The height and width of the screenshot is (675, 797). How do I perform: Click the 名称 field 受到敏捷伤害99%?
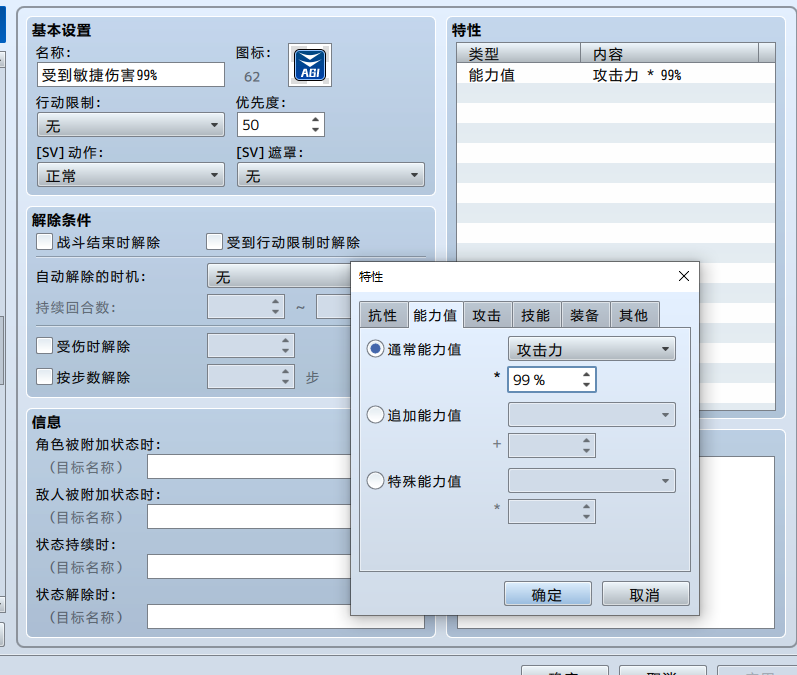131,75
